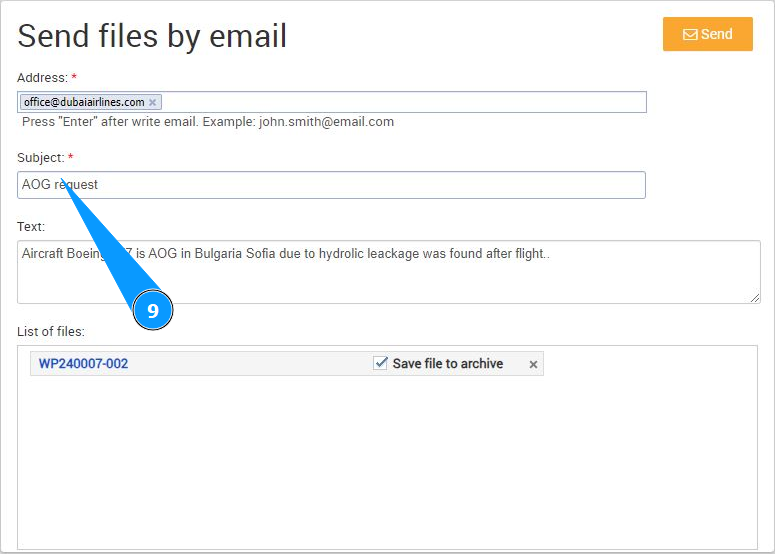This screenshot has width=775, height=554.
Task: Focus the Address input field
Action: (400, 102)
